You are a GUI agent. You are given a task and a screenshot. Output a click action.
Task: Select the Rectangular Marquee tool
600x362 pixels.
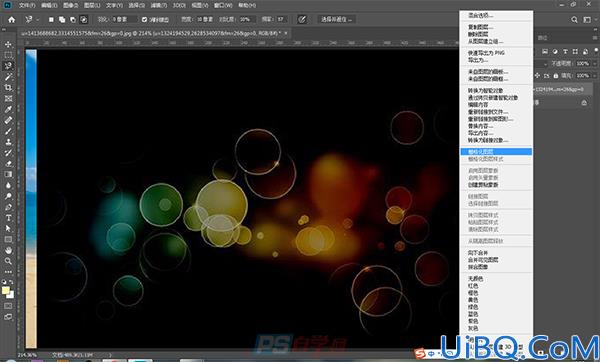point(8,55)
